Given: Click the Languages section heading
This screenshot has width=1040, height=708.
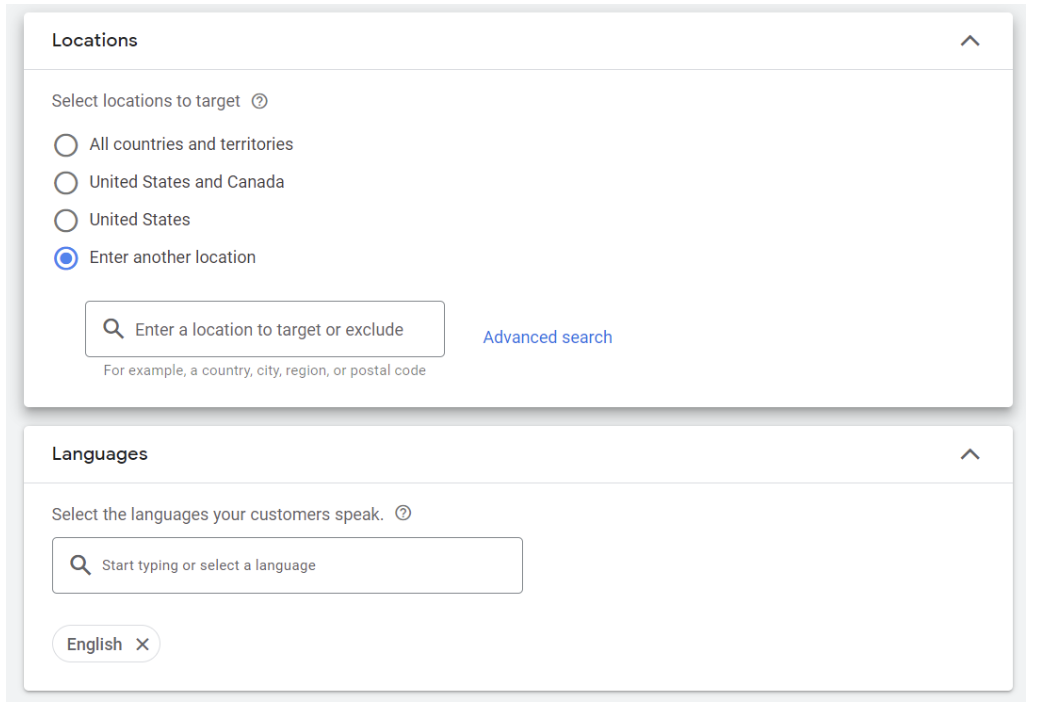Looking at the screenshot, I should point(99,454).
